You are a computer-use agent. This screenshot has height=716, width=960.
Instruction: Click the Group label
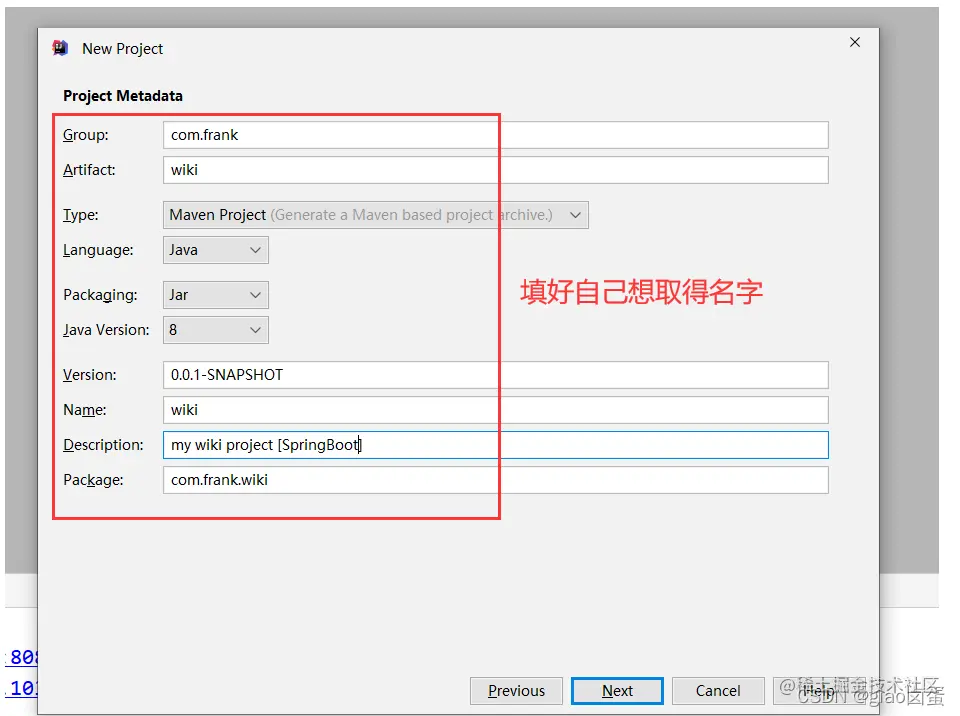86,135
